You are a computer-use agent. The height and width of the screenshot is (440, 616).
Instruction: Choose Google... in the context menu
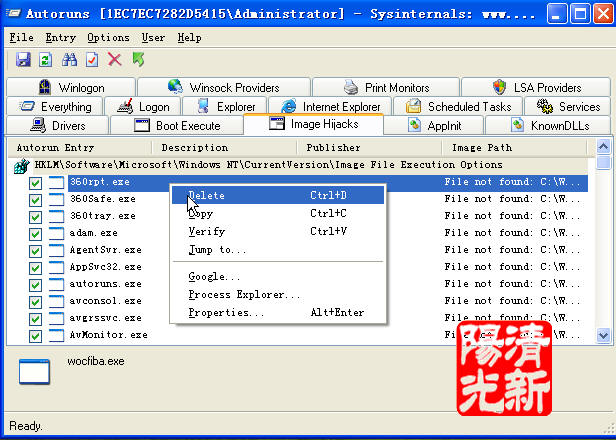pyautogui.click(x=278, y=277)
